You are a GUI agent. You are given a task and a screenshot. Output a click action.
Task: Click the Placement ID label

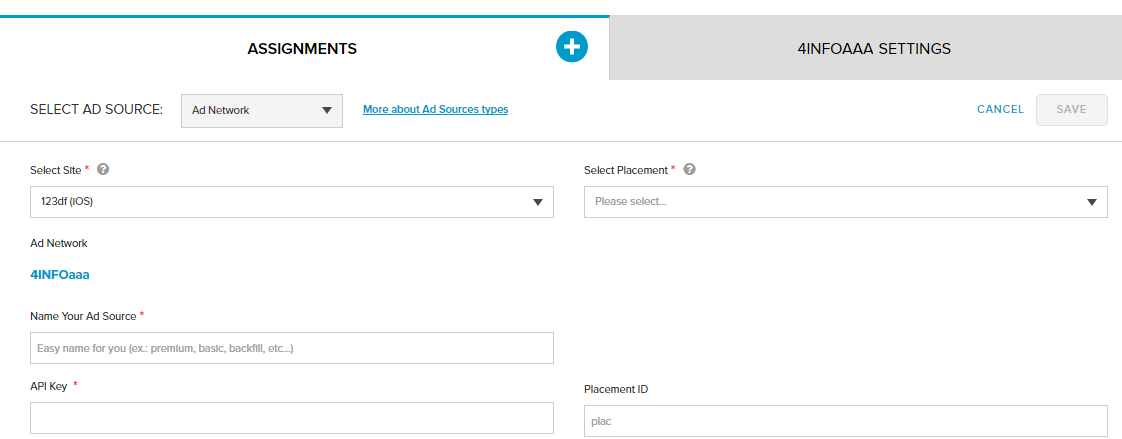[x=615, y=389]
